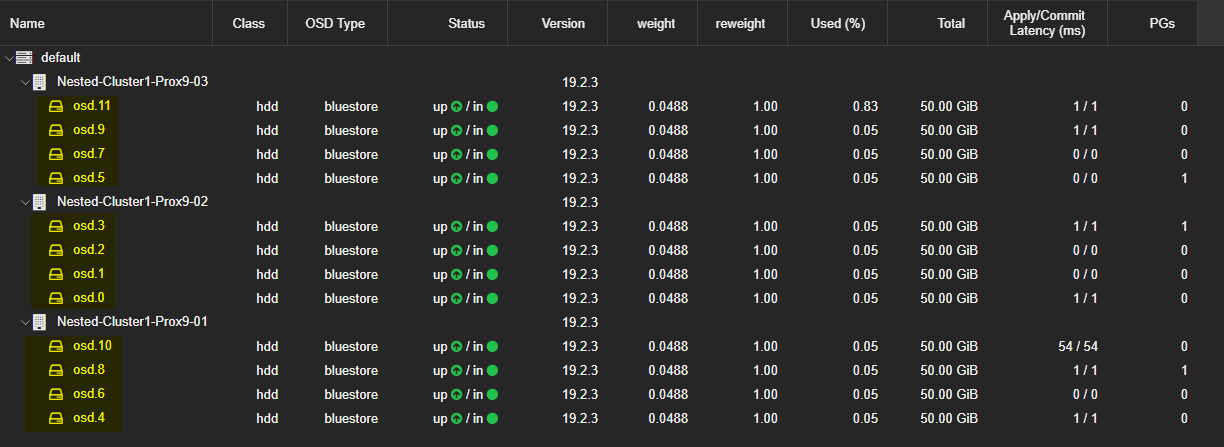Sort by the Name column header
The height and width of the screenshot is (447, 1224).
click(x=106, y=23)
